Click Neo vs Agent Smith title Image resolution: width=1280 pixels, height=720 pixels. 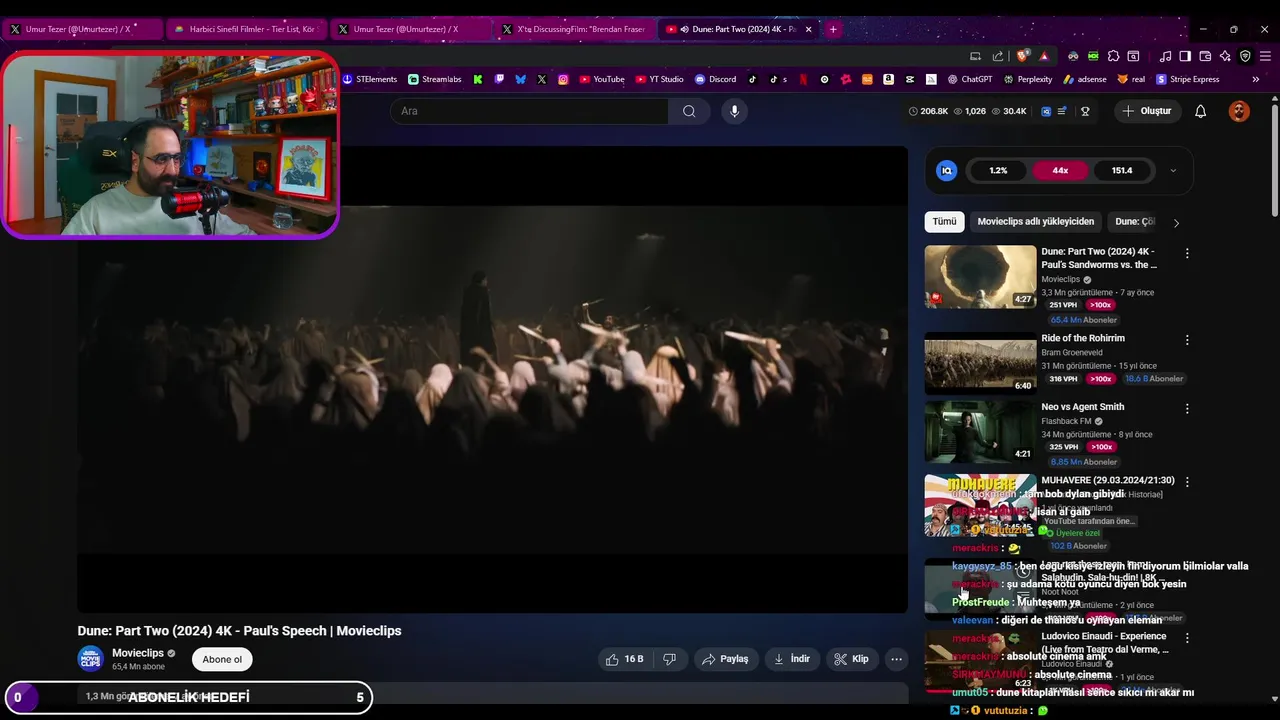click(x=1082, y=407)
